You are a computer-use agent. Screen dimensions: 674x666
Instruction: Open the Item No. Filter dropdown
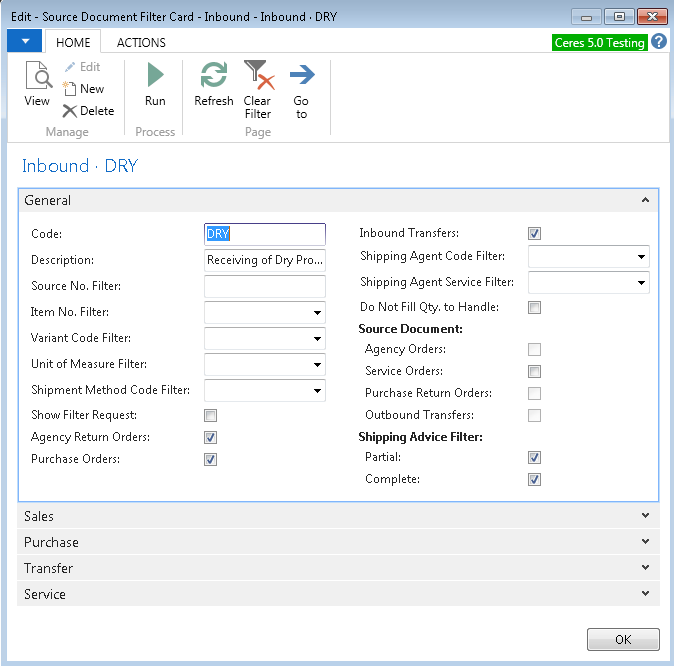click(317, 313)
